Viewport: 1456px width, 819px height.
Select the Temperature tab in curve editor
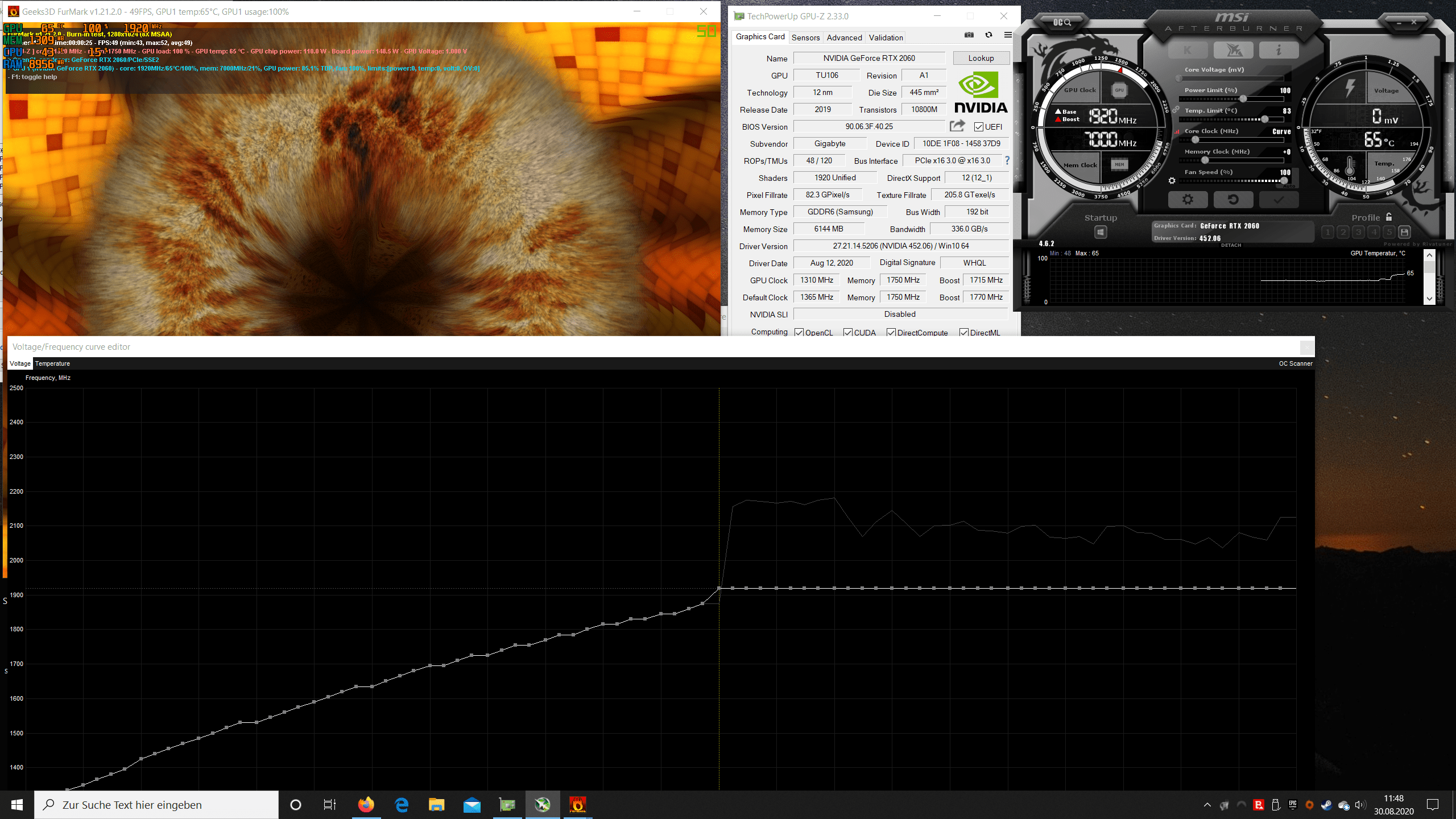click(x=52, y=363)
